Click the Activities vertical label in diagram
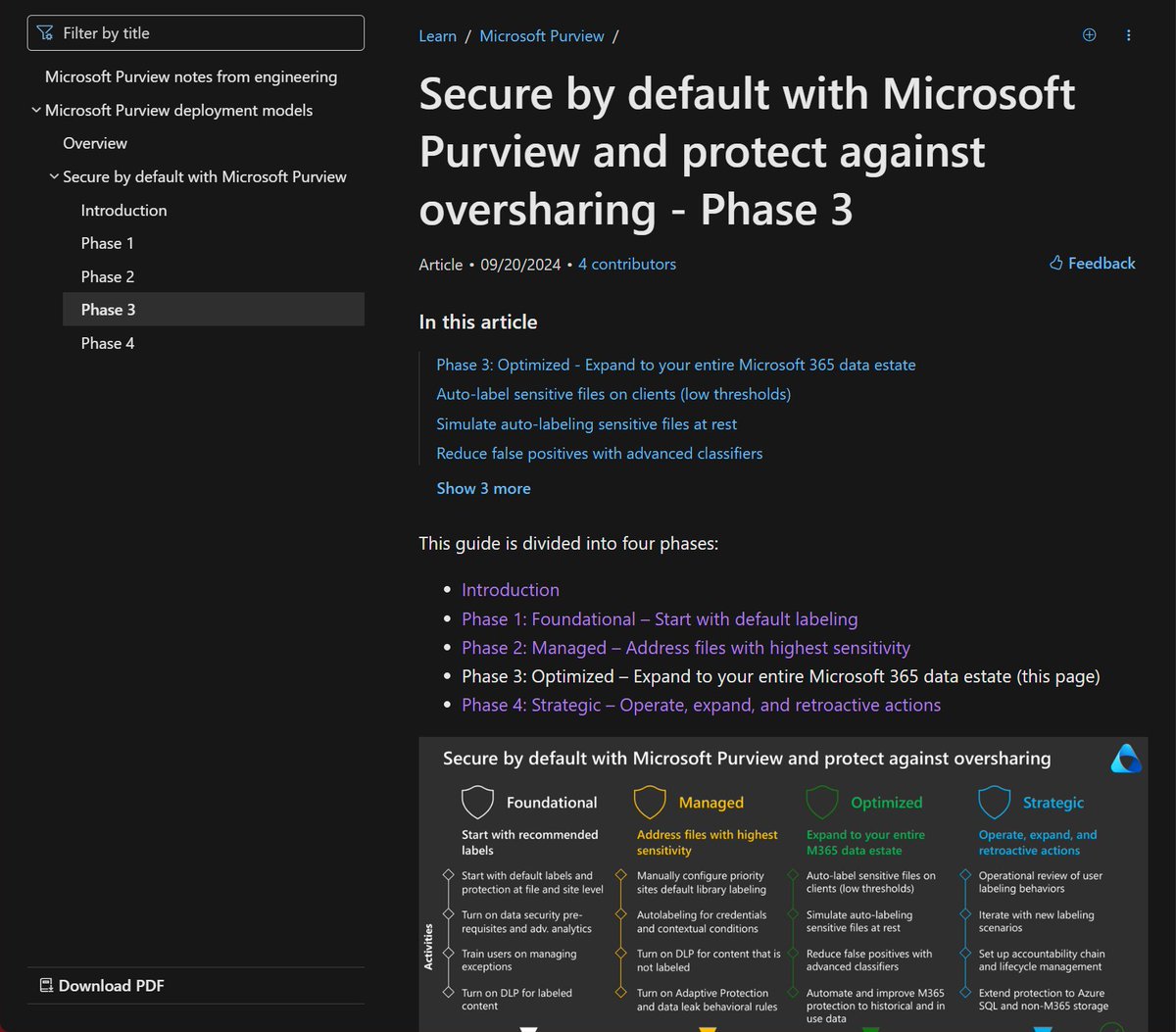This screenshot has height=1032, width=1176. tap(428, 946)
